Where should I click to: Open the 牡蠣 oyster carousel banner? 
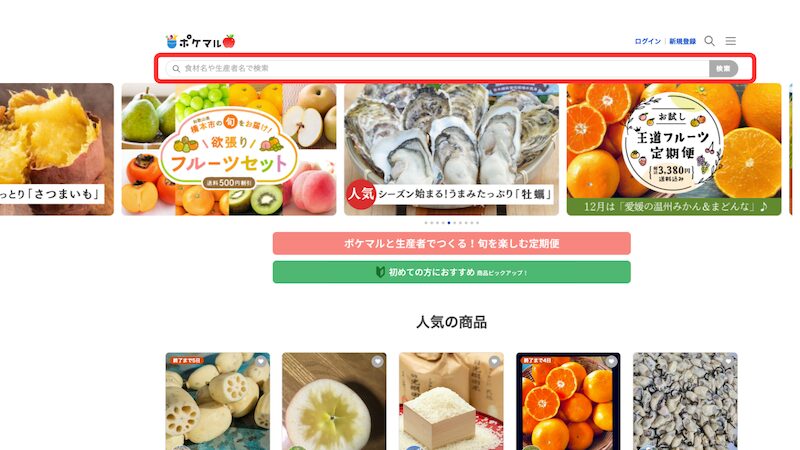point(452,149)
